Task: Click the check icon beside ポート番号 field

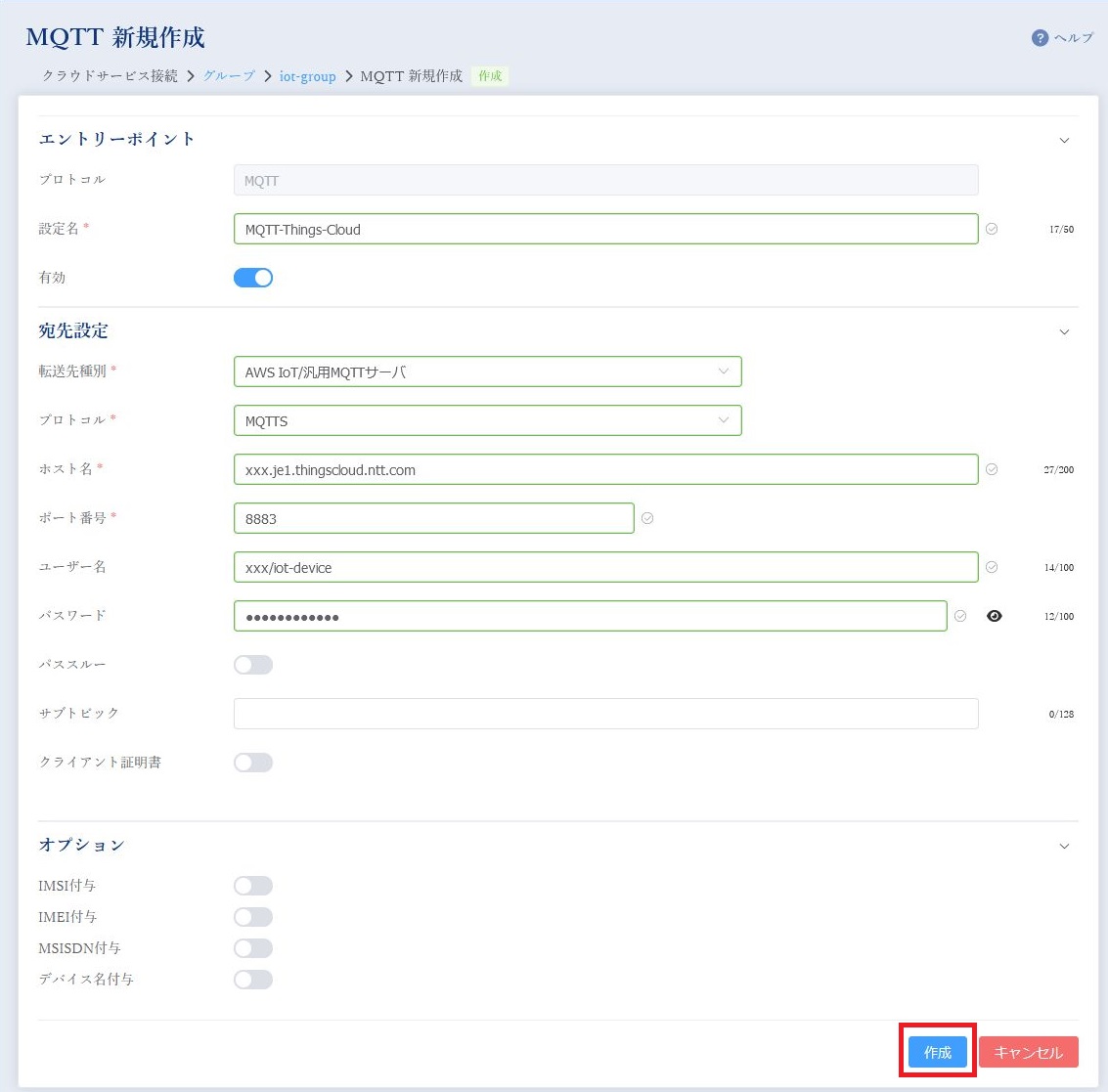Action: pos(647,518)
